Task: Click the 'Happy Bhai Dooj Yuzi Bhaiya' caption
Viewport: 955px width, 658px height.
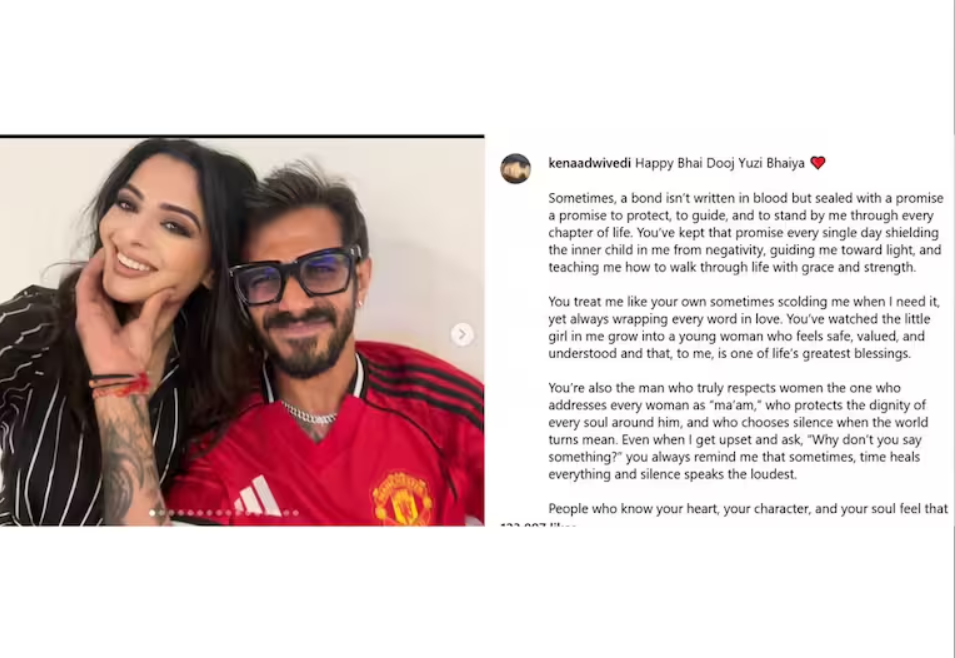Action: click(x=720, y=163)
